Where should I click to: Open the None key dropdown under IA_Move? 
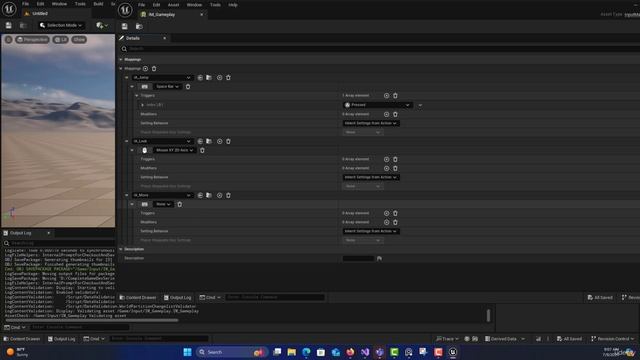163,204
